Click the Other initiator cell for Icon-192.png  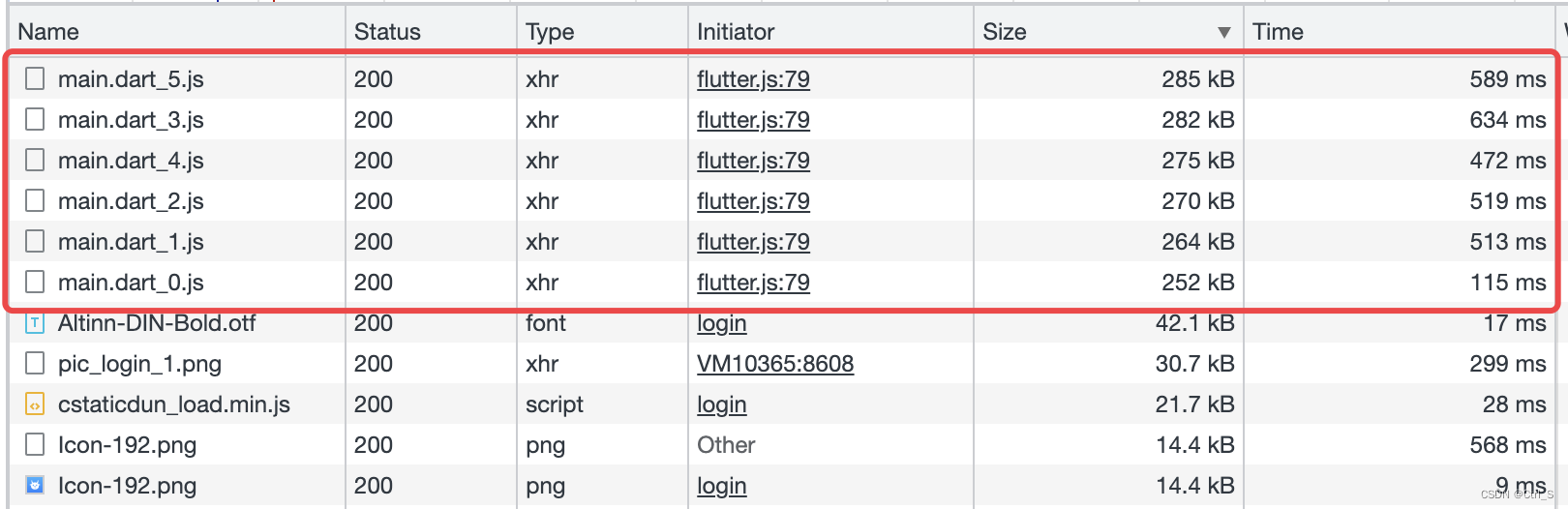726,445
